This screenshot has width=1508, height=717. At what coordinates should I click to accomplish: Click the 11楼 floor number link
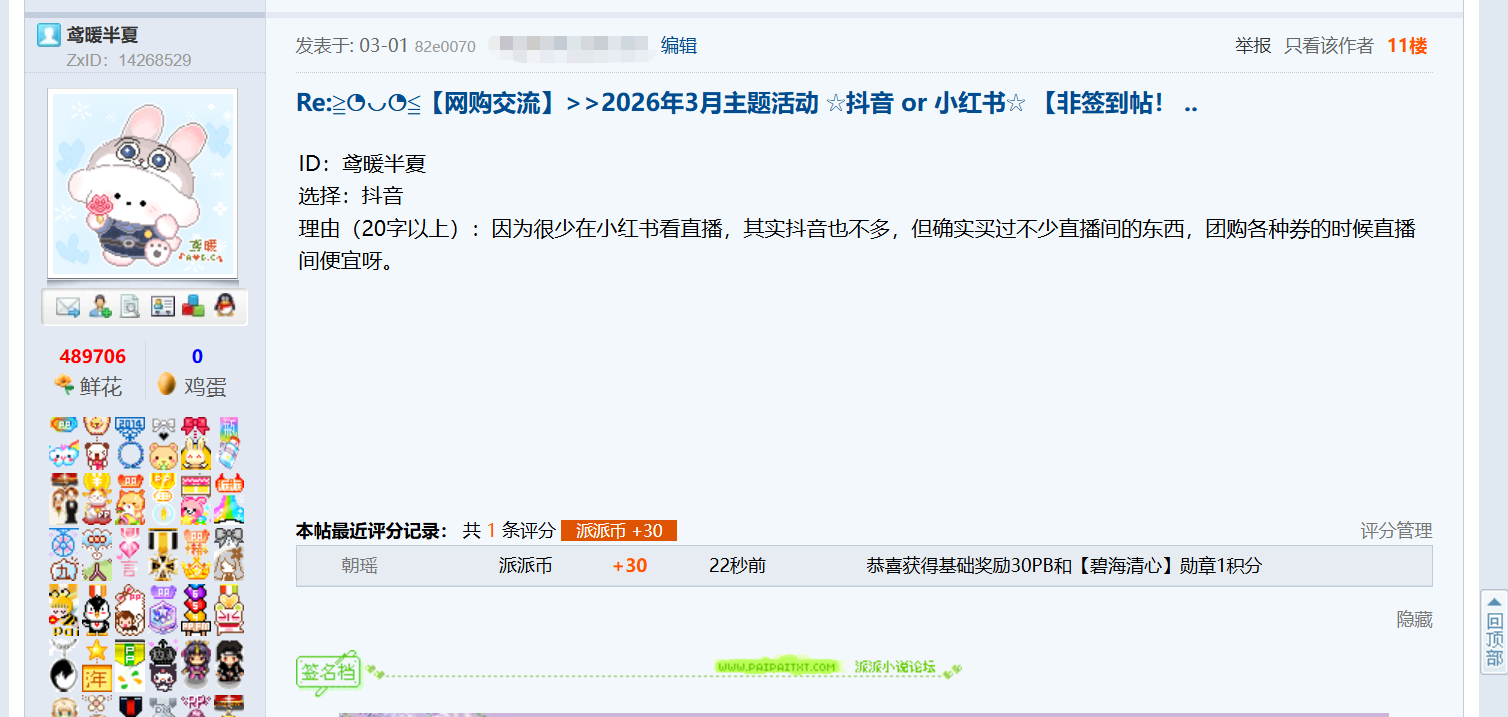(x=1407, y=45)
